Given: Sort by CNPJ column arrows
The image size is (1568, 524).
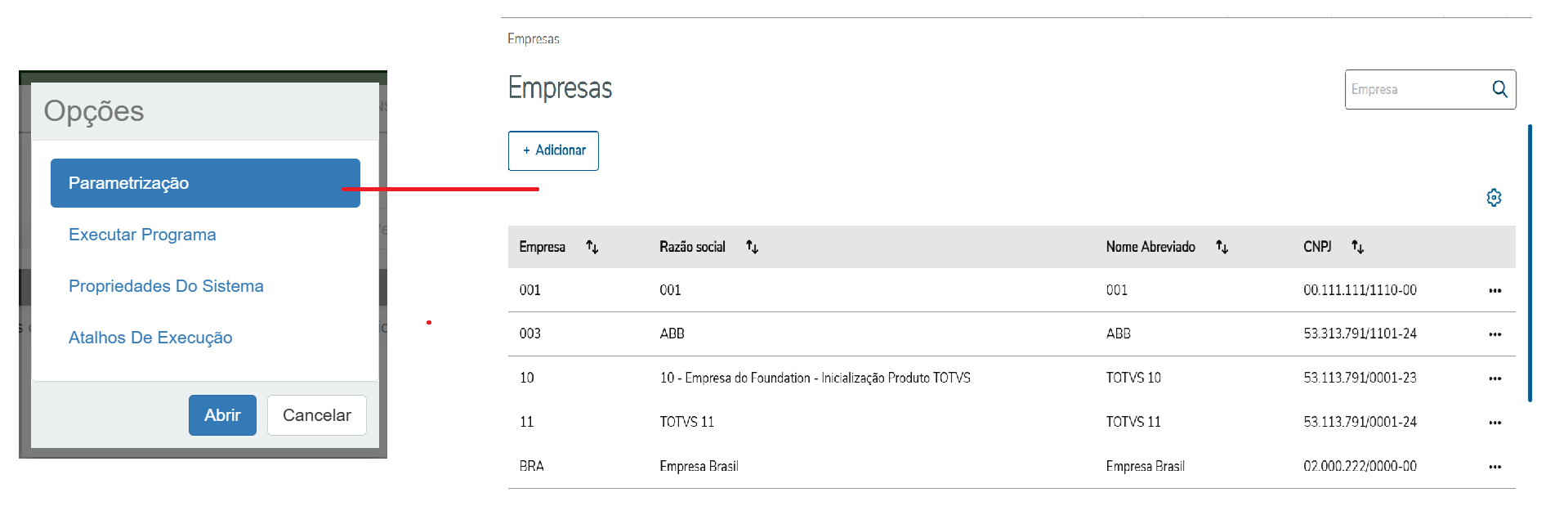Looking at the screenshot, I should (x=1357, y=247).
